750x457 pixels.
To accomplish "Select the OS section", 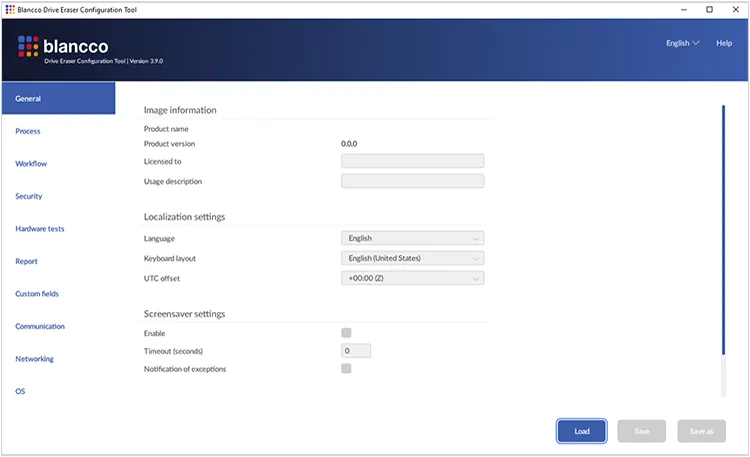I will click(x=20, y=391).
